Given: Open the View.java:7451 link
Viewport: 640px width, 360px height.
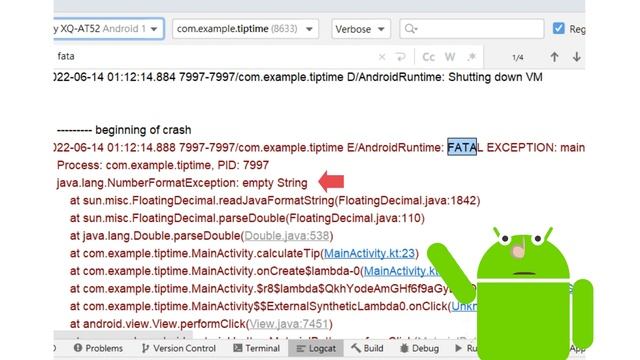Looking at the screenshot, I should coord(289,324).
